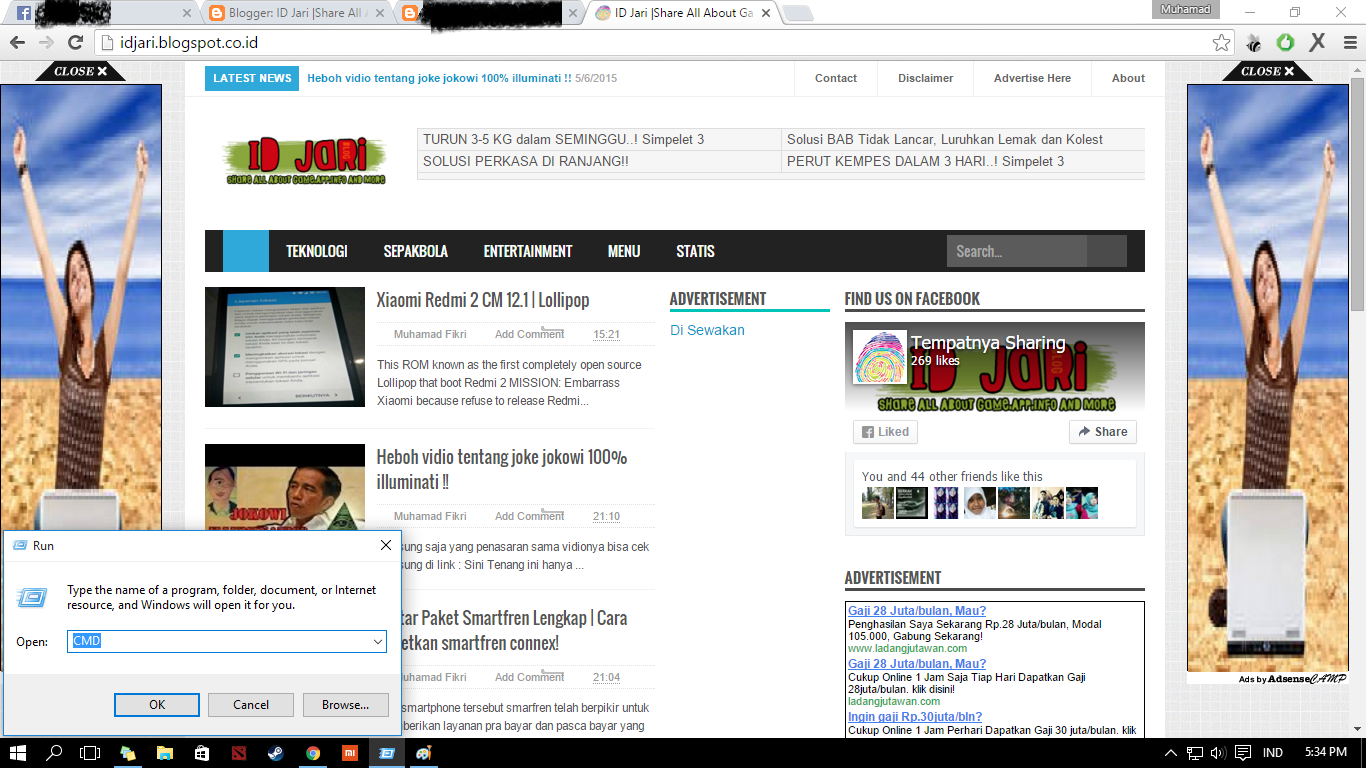Click Share on the Facebook widget

coord(1102,431)
